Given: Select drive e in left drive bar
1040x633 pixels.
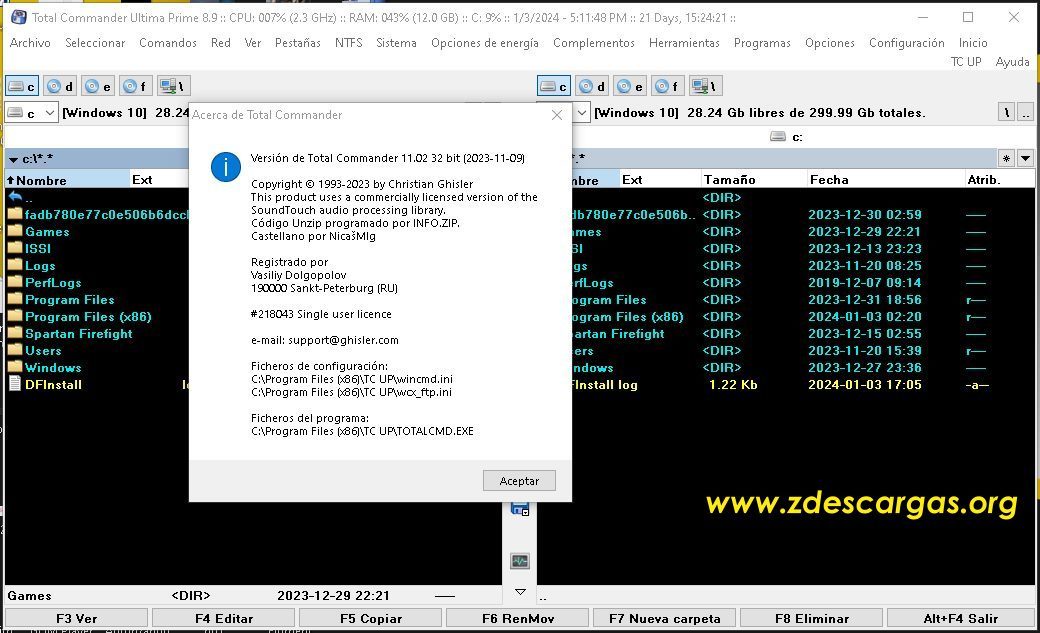Looking at the screenshot, I should point(98,86).
